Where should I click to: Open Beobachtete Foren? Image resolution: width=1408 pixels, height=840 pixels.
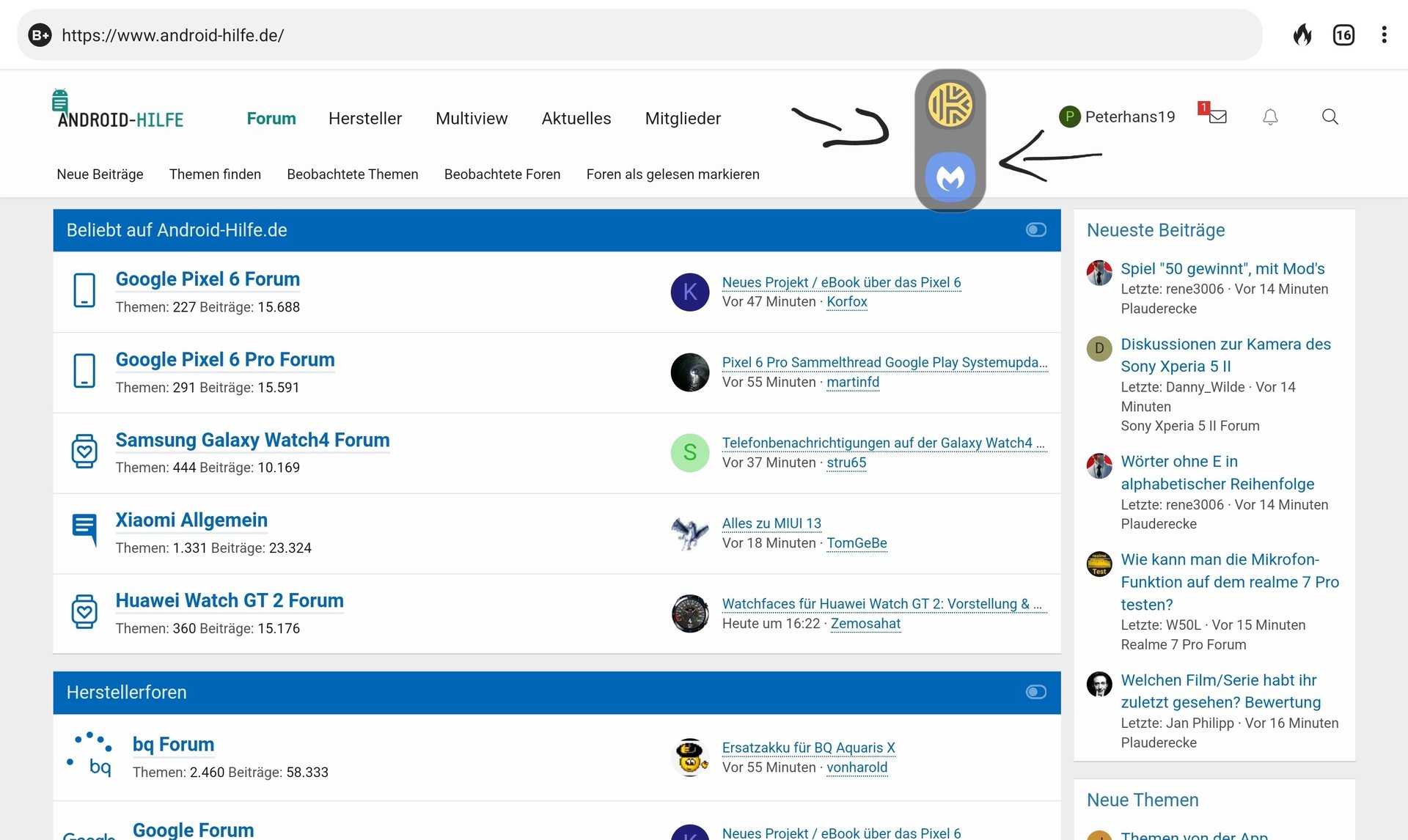(x=502, y=174)
